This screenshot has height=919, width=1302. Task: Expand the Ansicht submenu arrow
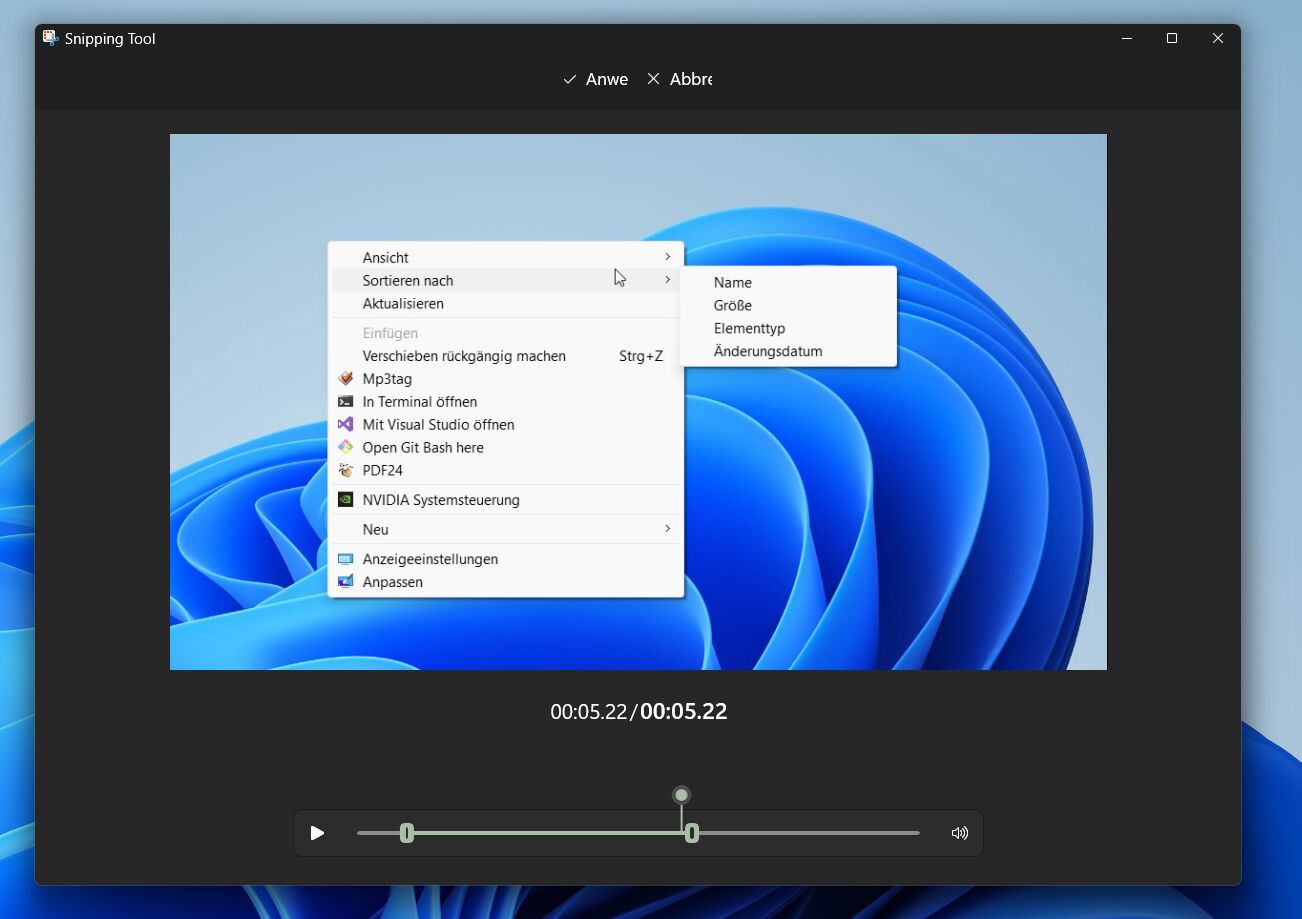coord(667,258)
